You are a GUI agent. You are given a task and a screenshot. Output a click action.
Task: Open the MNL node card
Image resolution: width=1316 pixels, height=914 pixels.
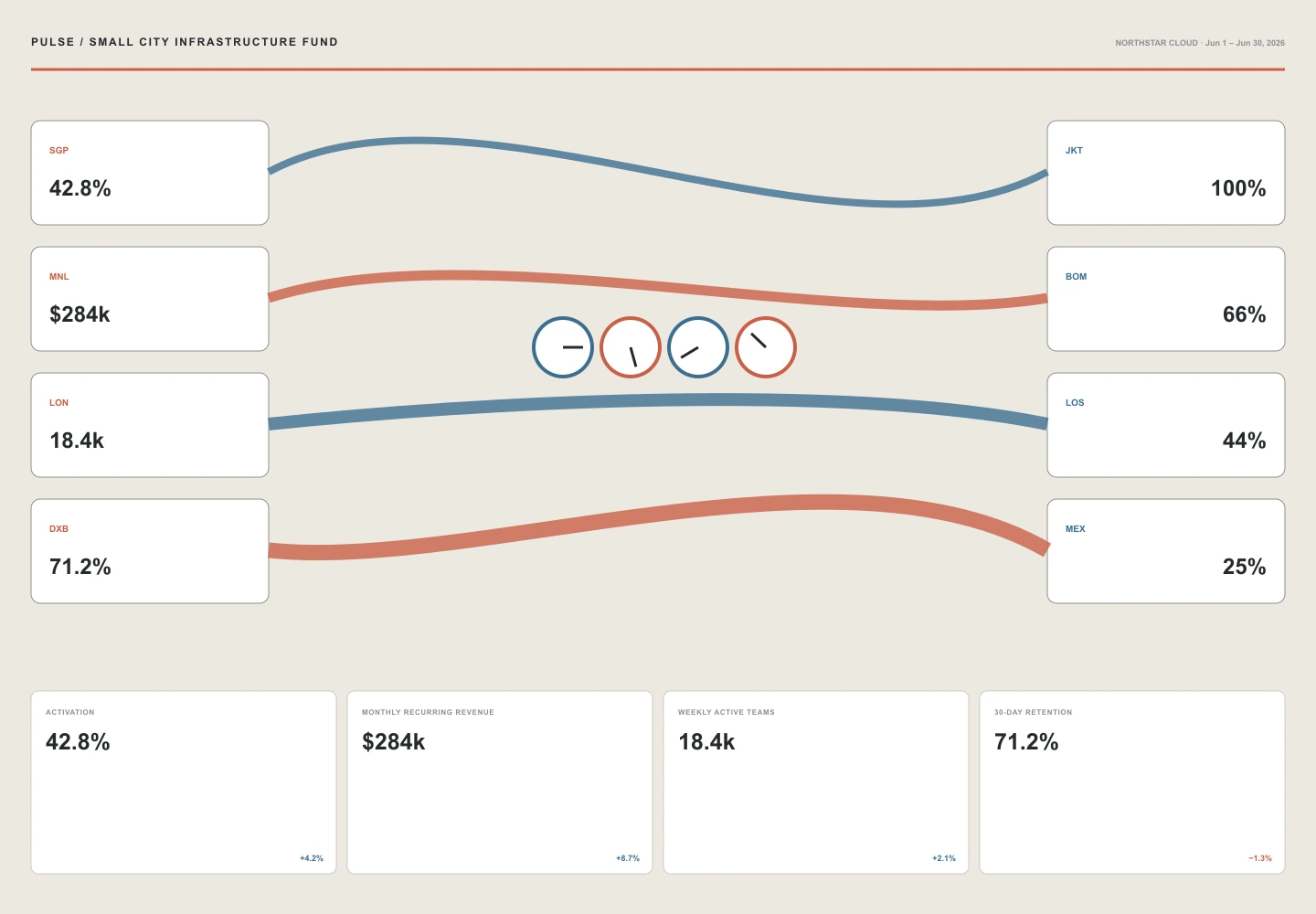click(x=150, y=299)
